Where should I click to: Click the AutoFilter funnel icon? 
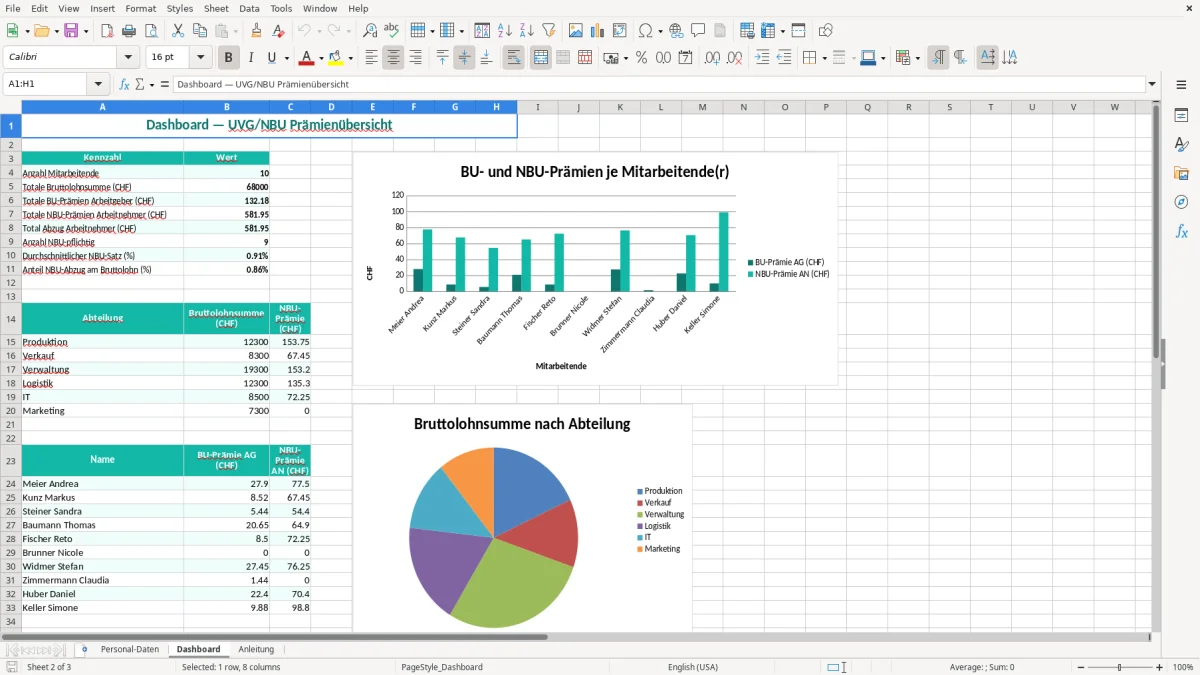tap(548, 31)
